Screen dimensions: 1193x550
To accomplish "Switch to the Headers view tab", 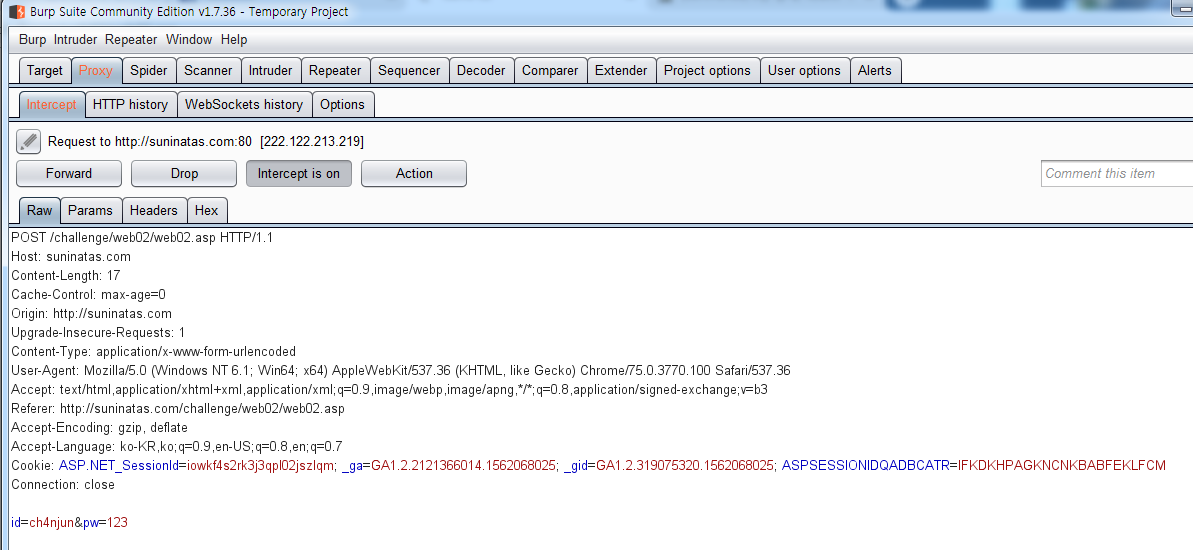I will [154, 211].
